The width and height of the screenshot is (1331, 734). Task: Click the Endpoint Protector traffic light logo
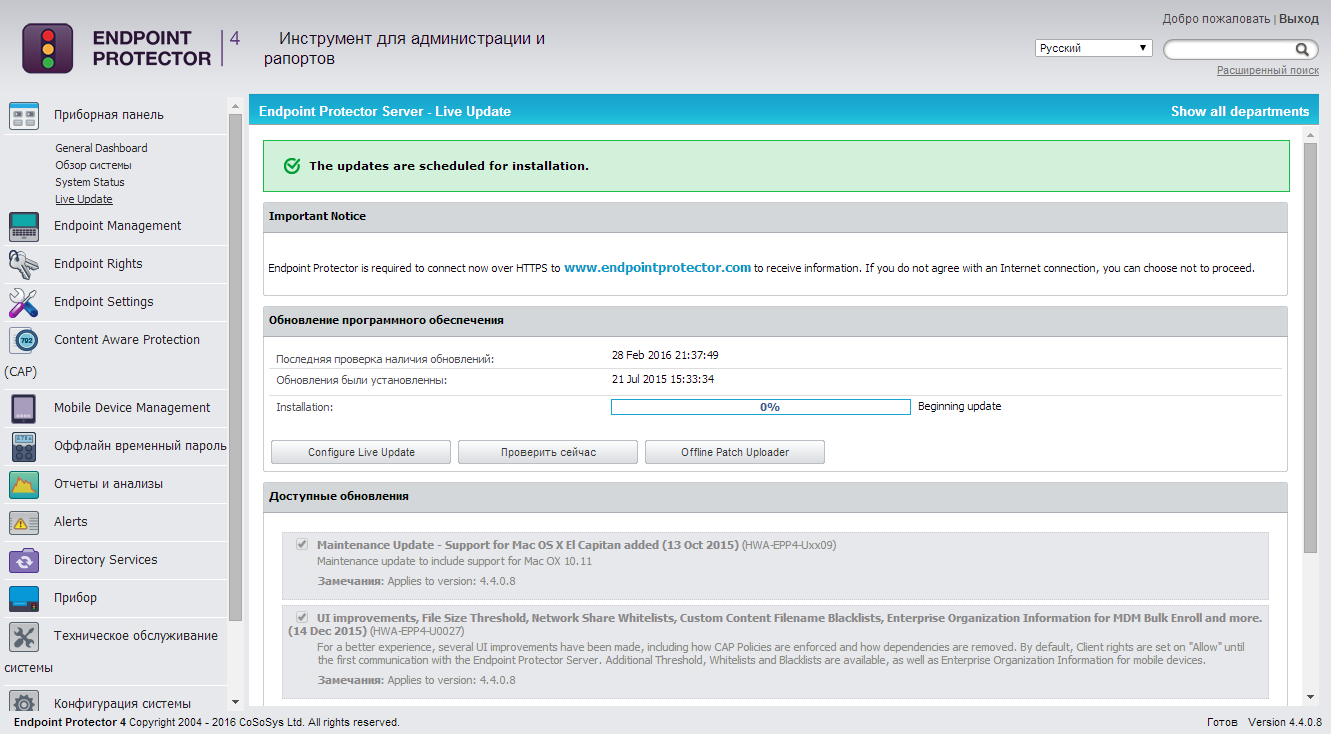click(47, 48)
